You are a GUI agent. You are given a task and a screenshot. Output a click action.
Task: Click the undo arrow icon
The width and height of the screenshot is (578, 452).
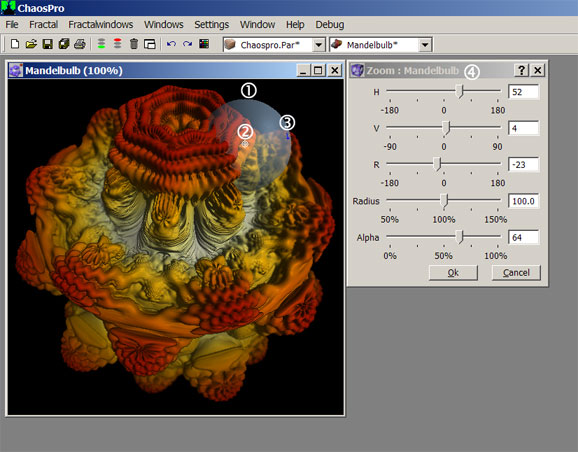click(x=171, y=44)
